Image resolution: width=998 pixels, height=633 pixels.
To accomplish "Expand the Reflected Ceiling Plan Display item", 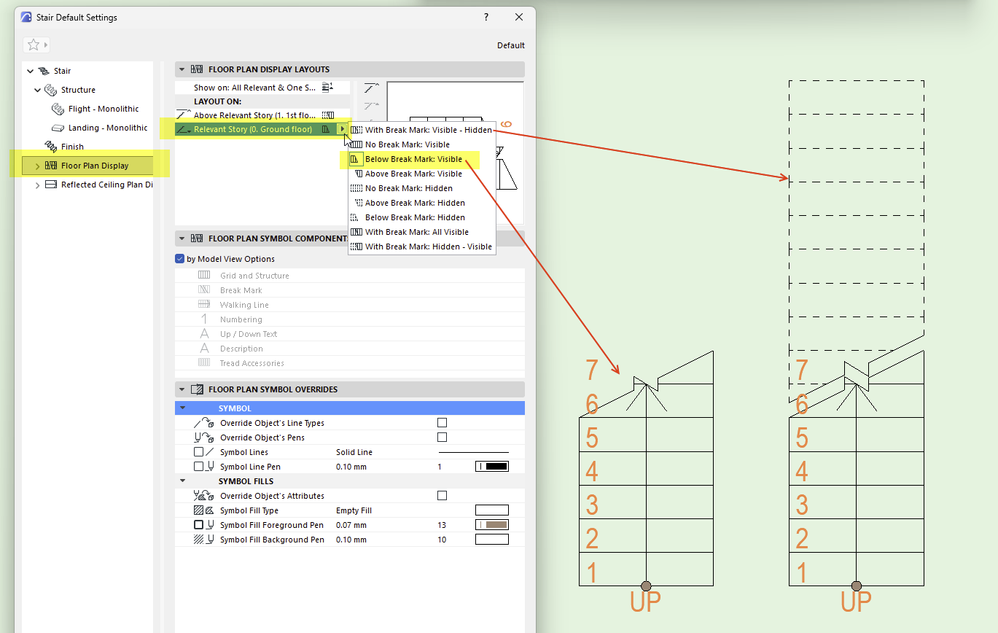I will (x=37, y=185).
